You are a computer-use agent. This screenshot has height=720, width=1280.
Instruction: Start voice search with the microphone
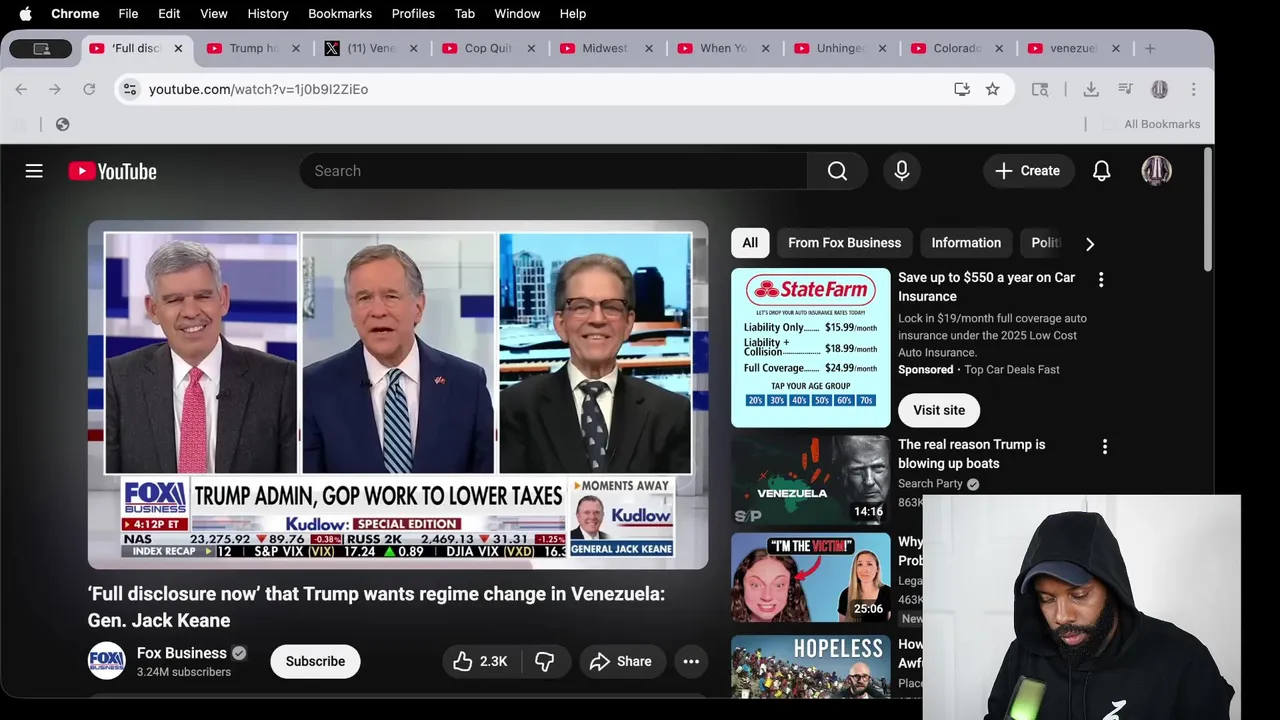[x=901, y=171]
